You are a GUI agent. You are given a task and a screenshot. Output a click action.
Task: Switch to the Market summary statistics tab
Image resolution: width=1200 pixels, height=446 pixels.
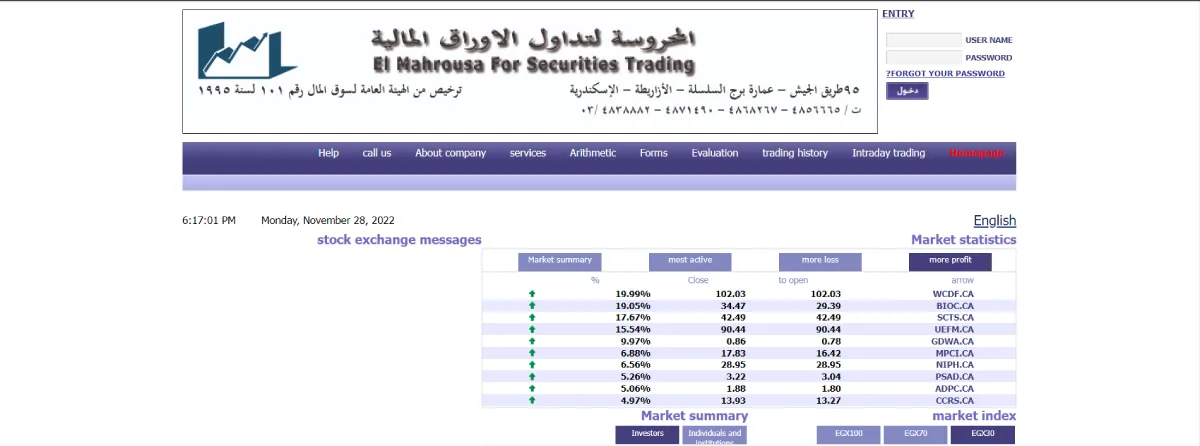pos(560,261)
